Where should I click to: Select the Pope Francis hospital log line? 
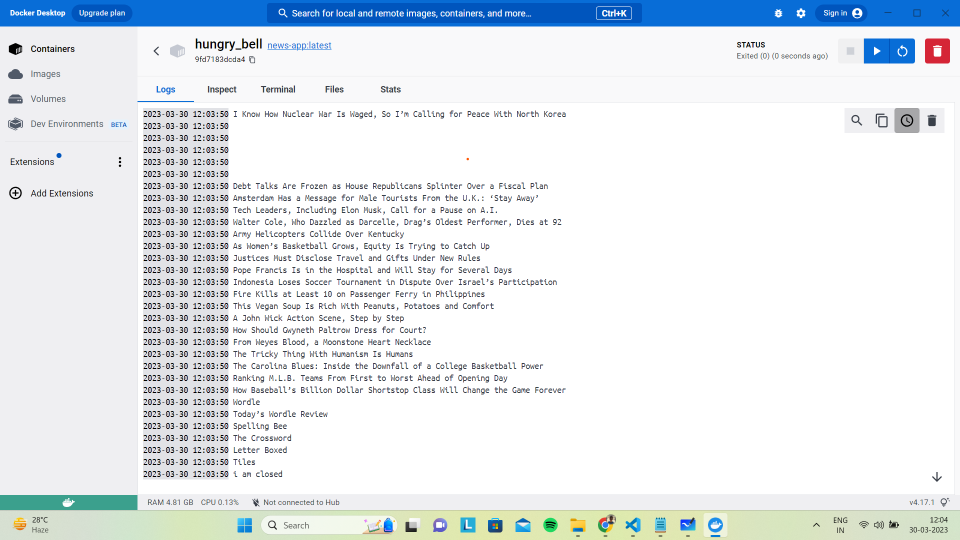[x=327, y=270]
